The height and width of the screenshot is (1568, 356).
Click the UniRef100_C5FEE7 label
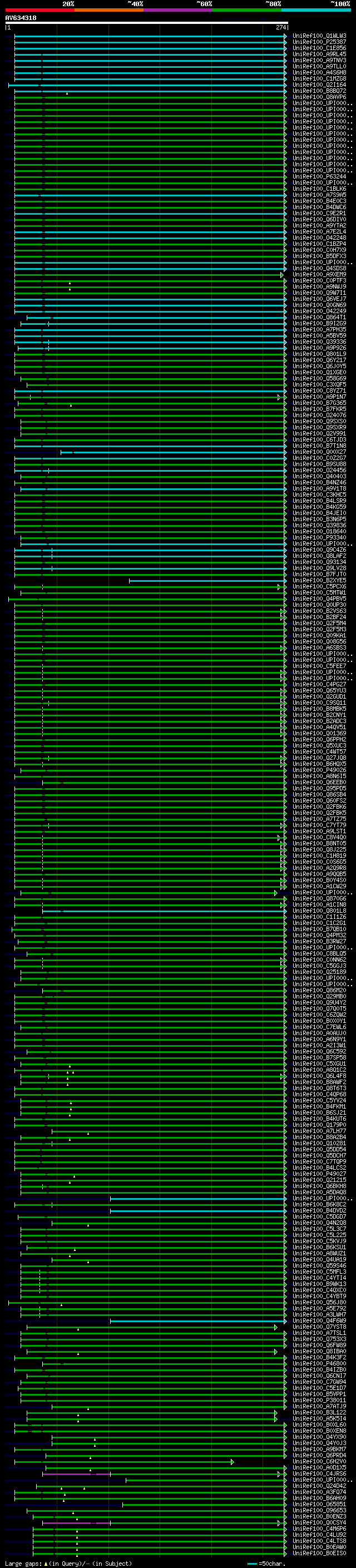coord(319,666)
